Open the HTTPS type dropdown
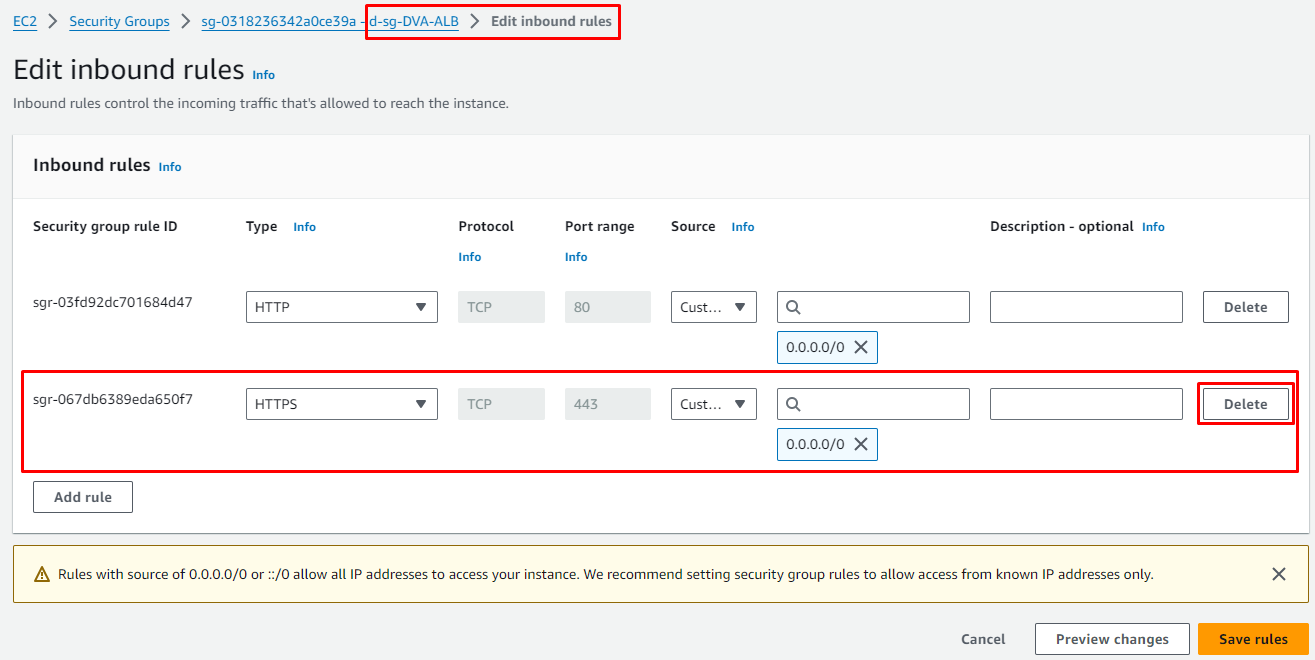The image size is (1315, 660). [341, 404]
